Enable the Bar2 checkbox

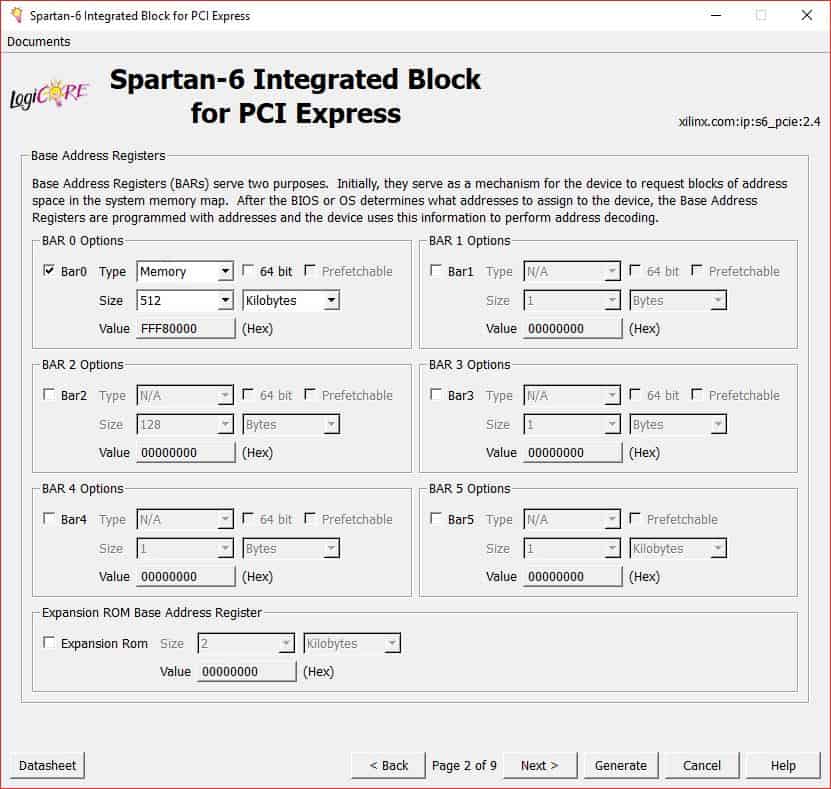(49, 395)
